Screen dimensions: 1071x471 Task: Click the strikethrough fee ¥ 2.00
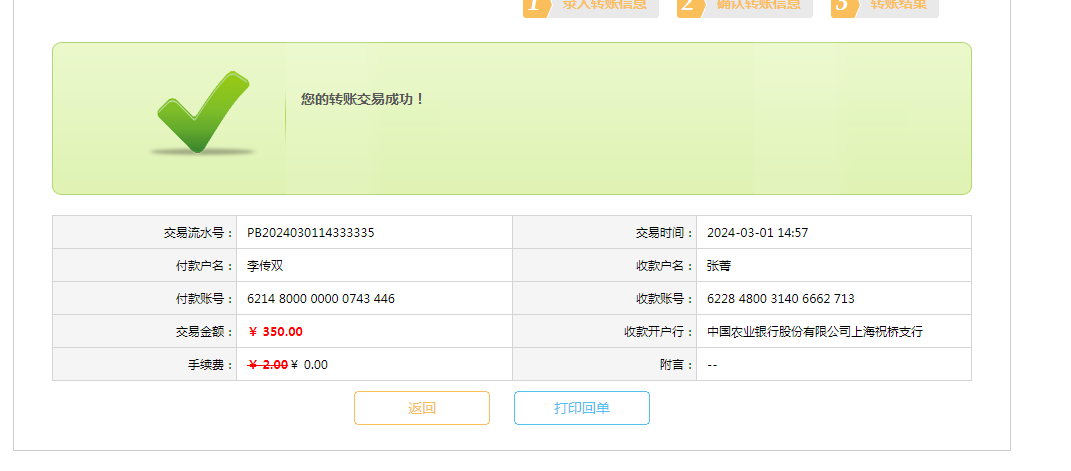click(267, 365)
